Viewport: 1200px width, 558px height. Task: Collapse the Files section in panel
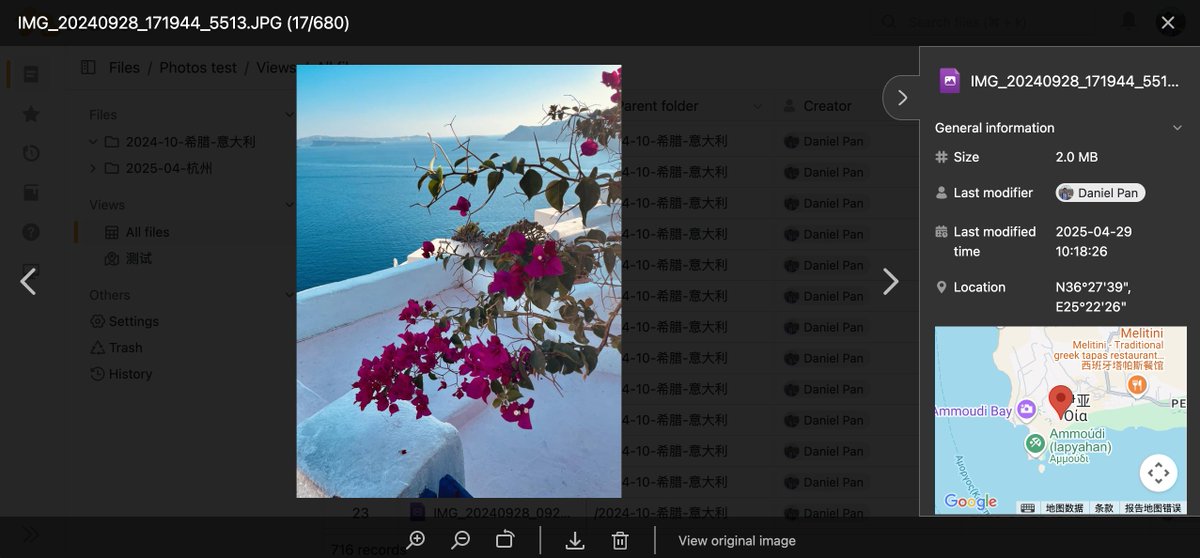[290, 115]
